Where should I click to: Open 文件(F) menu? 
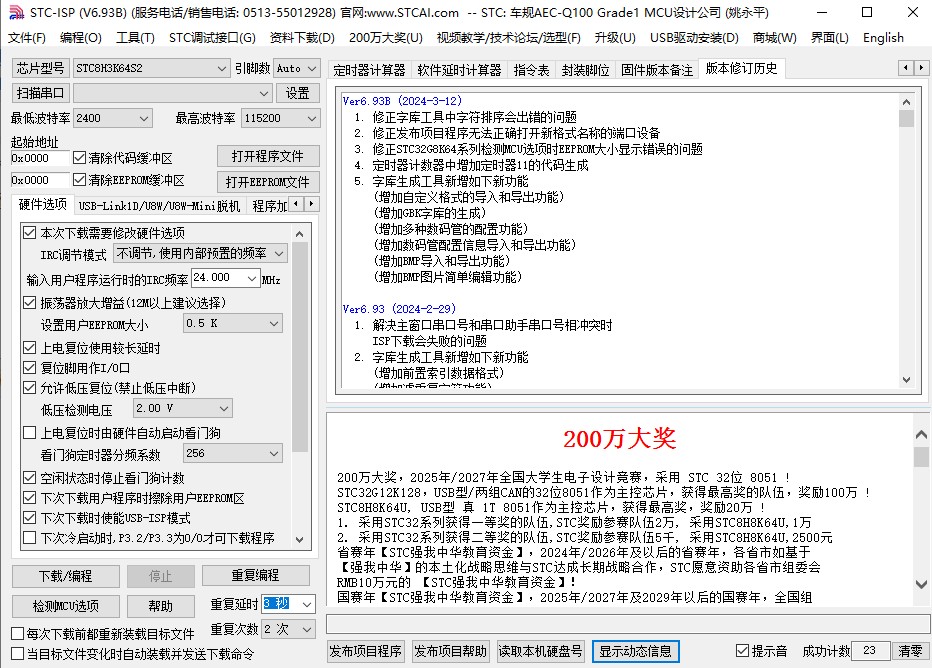tap(27, 38)
